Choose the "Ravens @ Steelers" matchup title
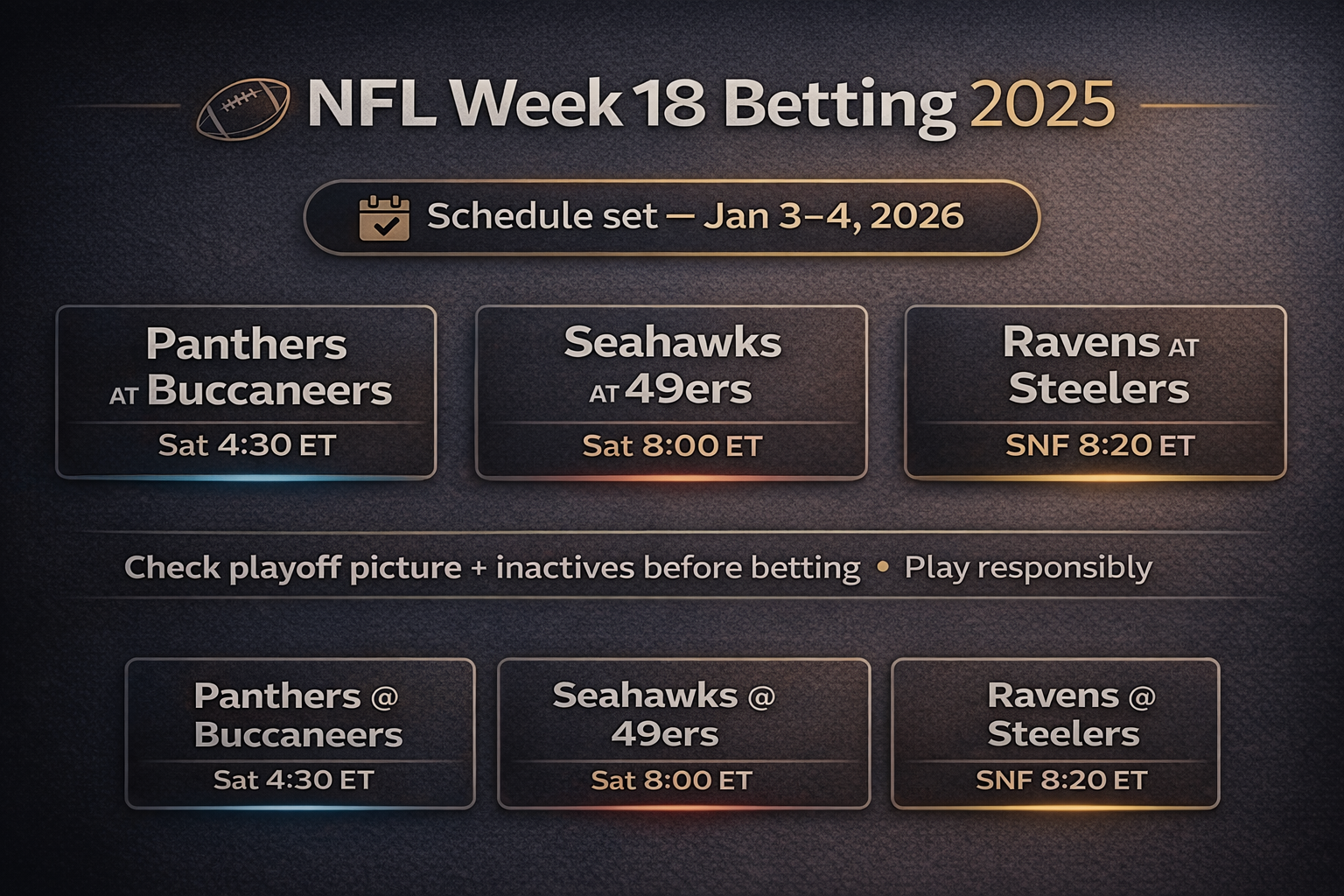The width and height of the screenshot is (1344, 896). (x=1067, y=714)
